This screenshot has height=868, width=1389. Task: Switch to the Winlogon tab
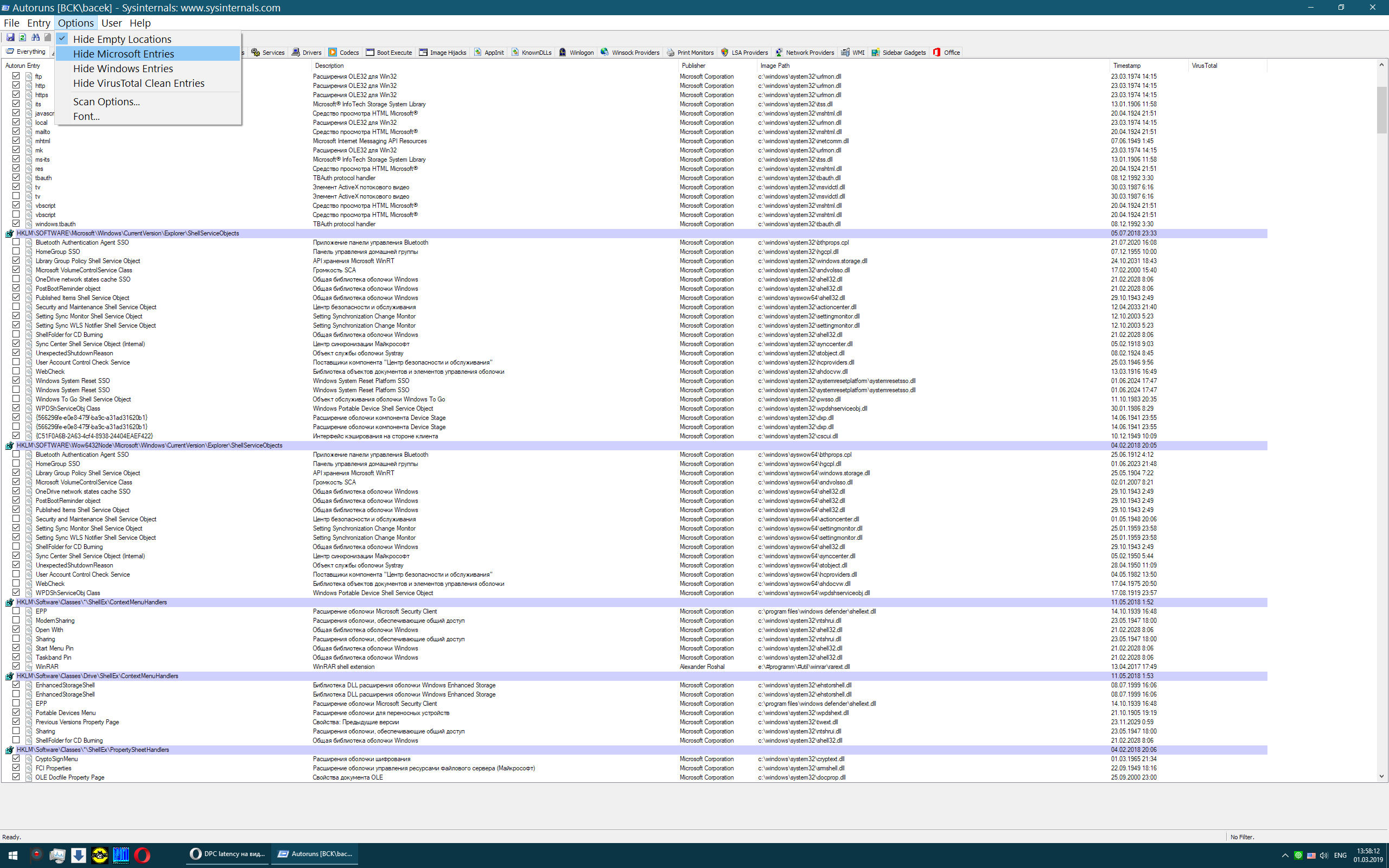pos(576,52)
